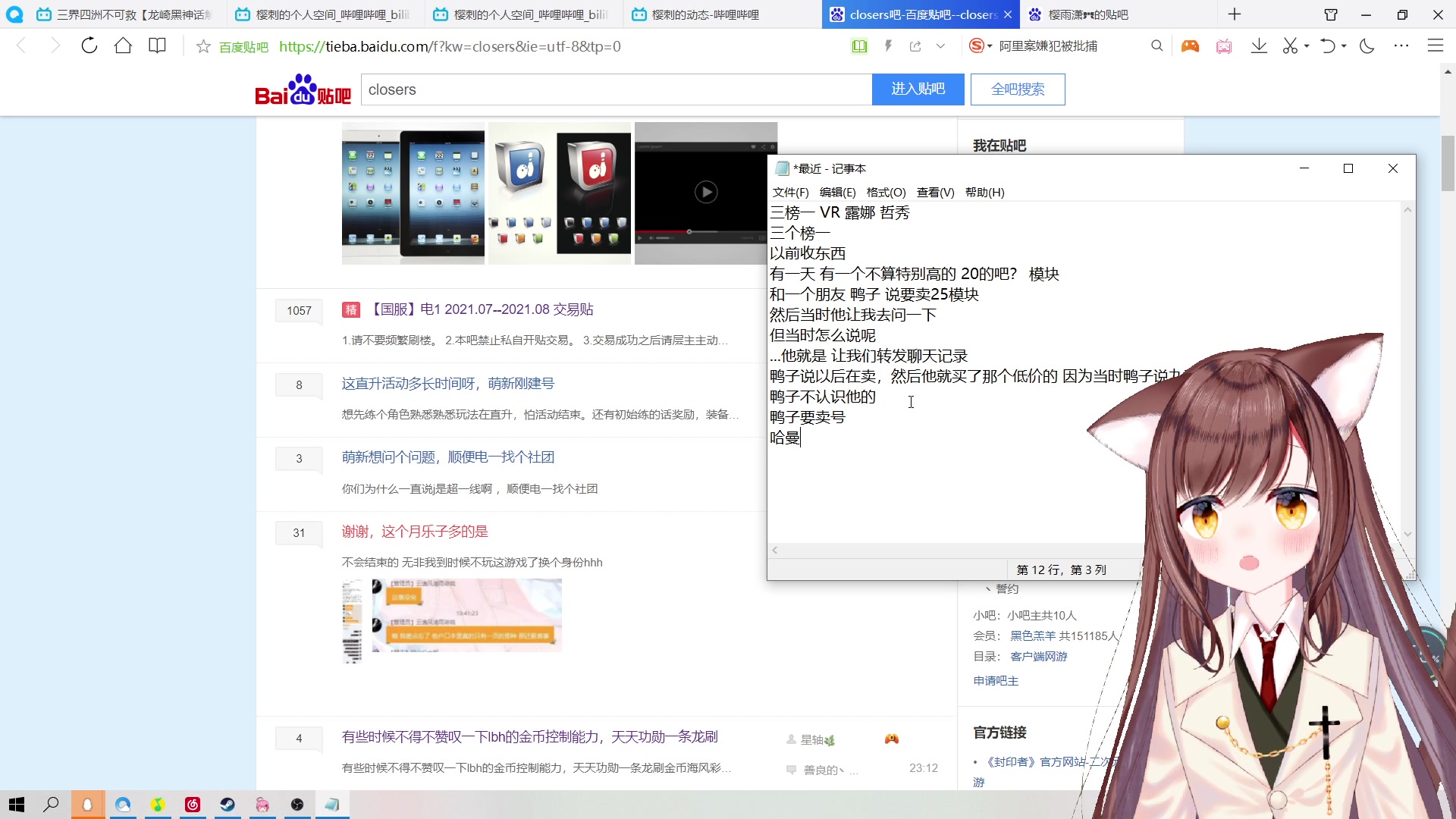The height and width of the screenshot is (819, 1456).
Task: Open Windows taskbar search
Action: coord(52,805)
